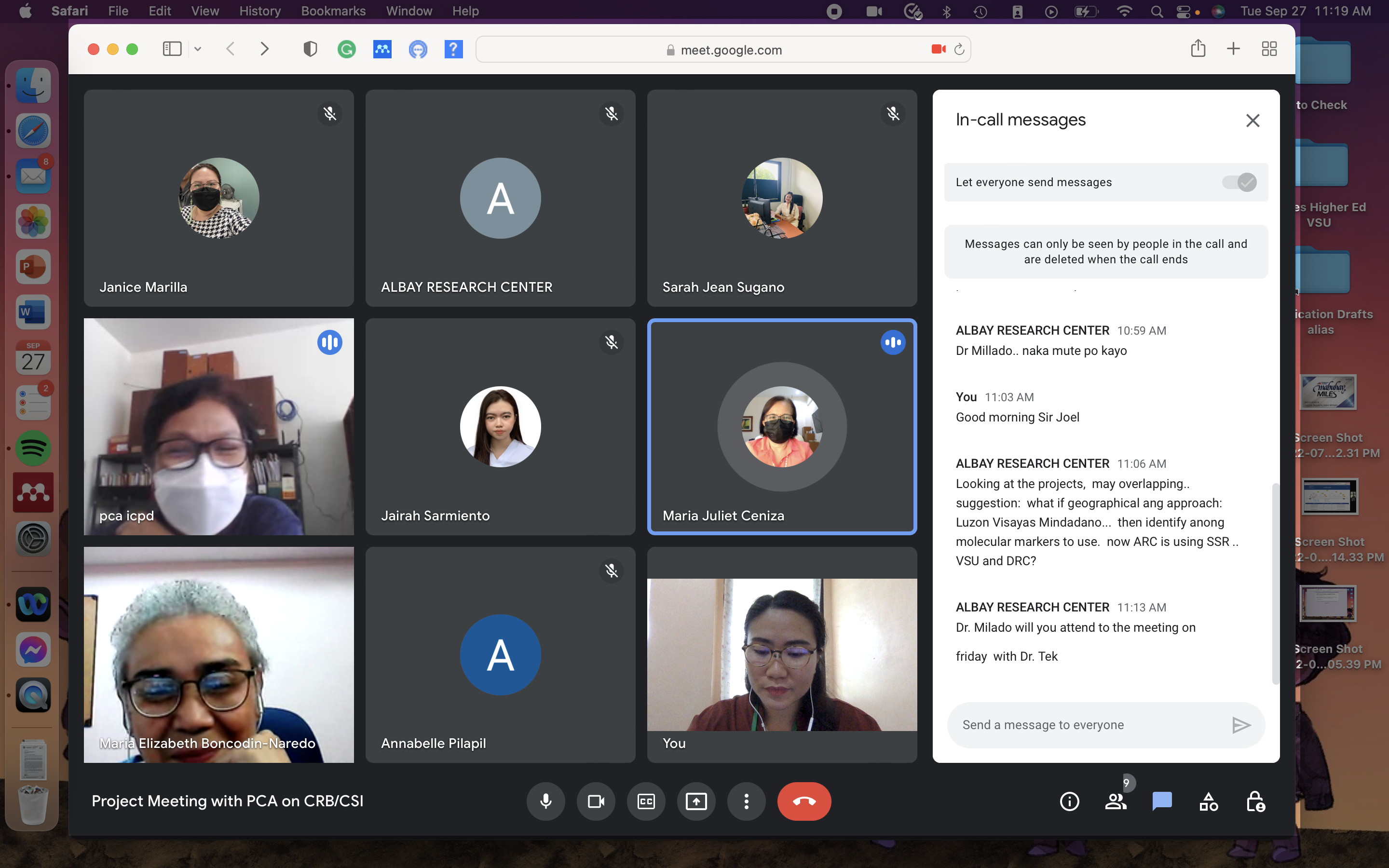Leave the call with red hang-up button
1389x868 pixels.
[803, 801]
